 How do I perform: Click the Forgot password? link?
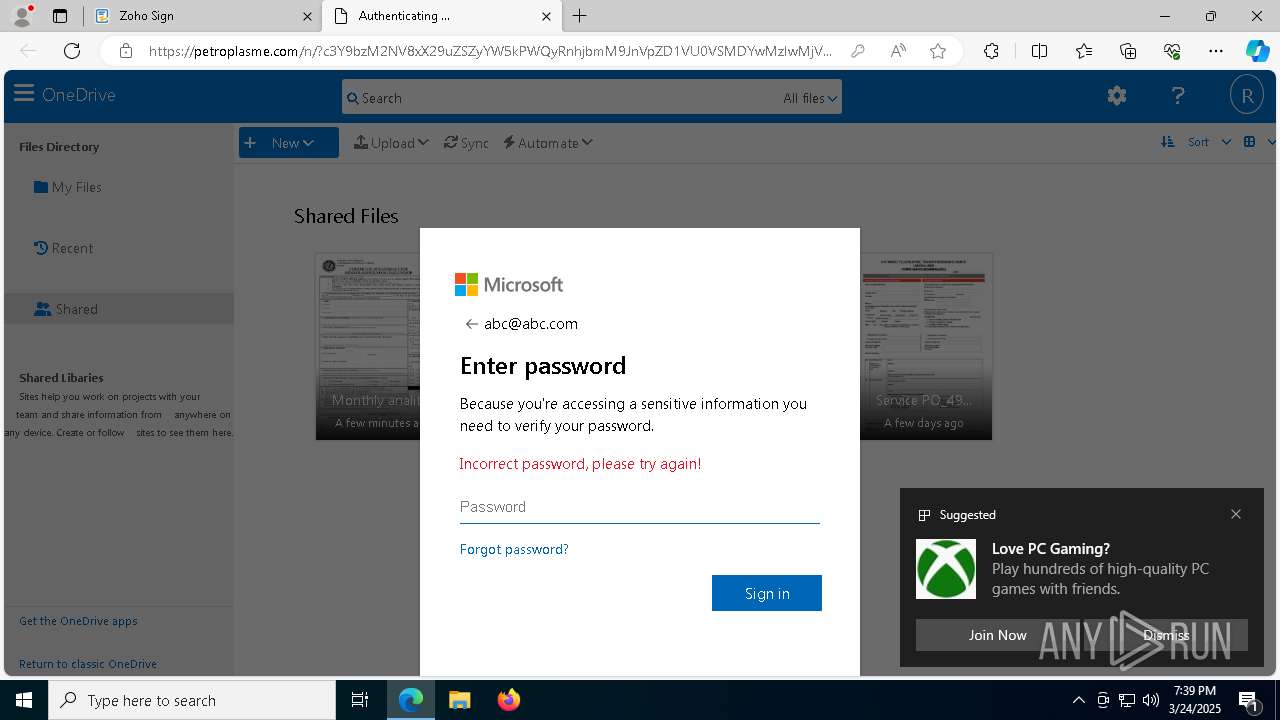pyautogui.click(x=514, y=549)
